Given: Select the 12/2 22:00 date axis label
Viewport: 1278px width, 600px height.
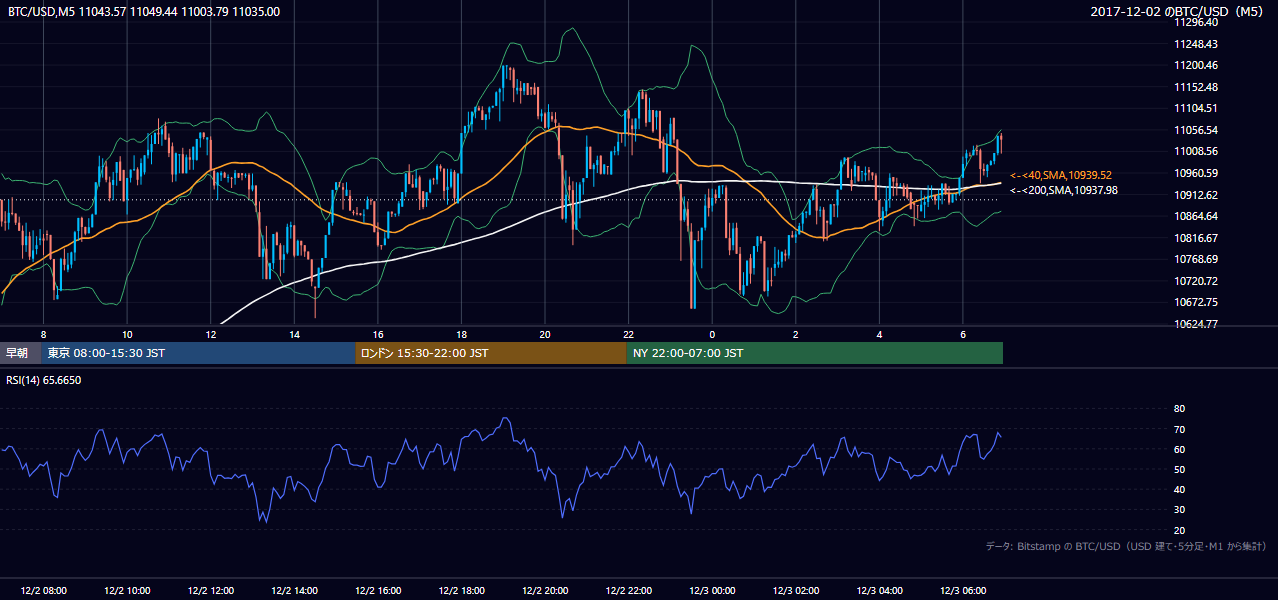Looking at the screenshot, I should coord(628,590).
